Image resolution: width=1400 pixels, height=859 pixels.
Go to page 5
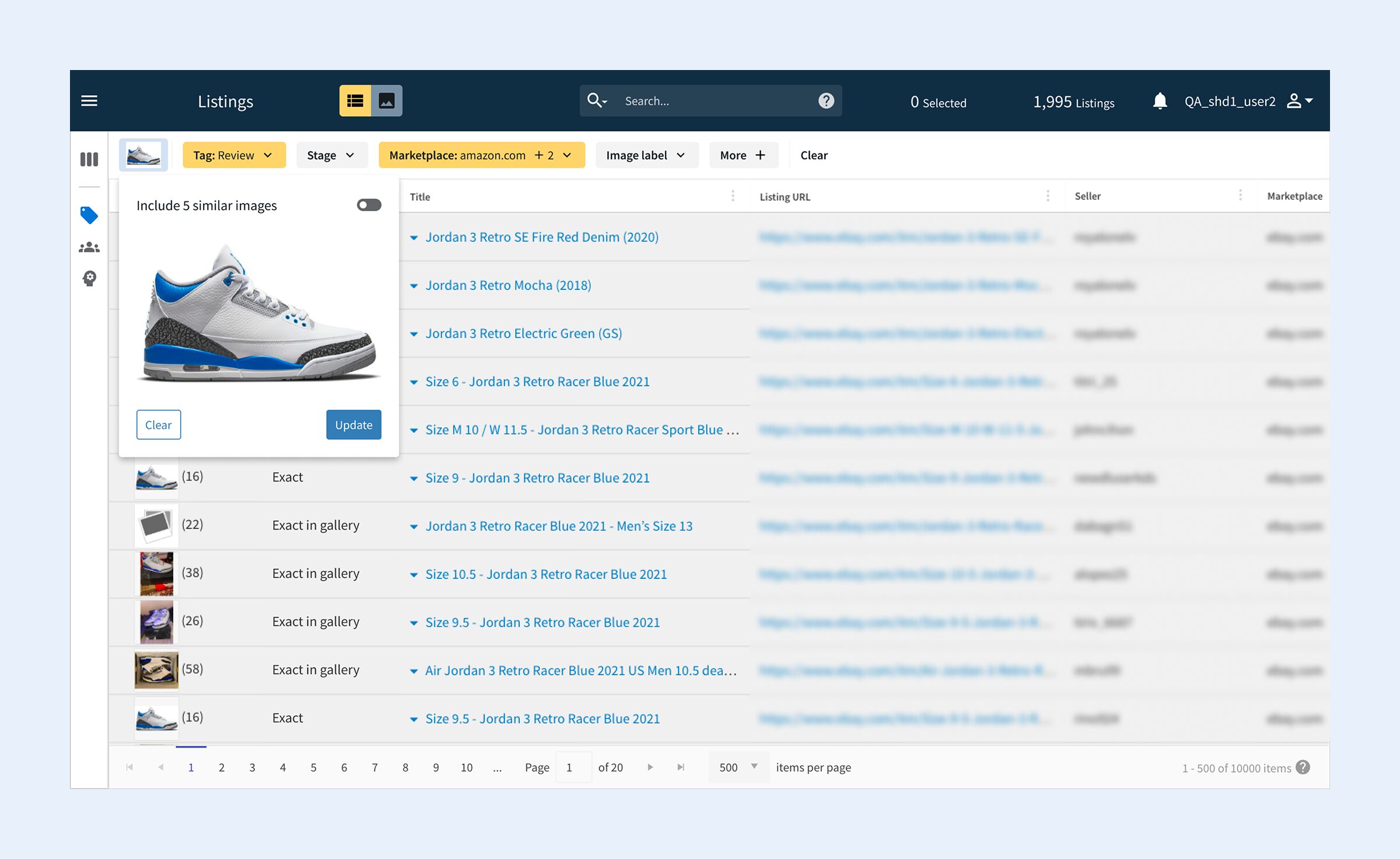point(313,767)
